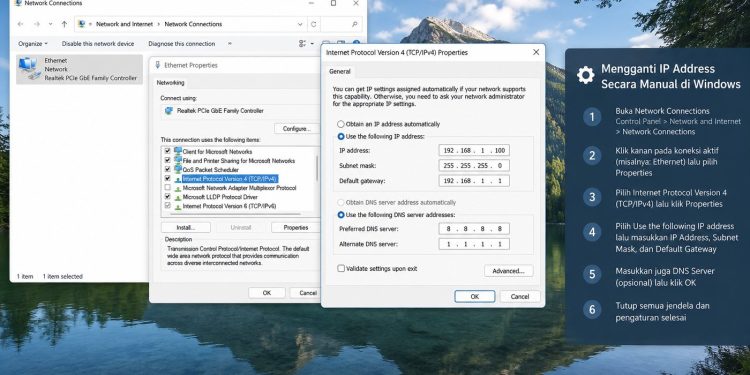Screen dimensions: 750x375
Task: Select QoS Packet Scheduler icon
Action: coord(178,169)
